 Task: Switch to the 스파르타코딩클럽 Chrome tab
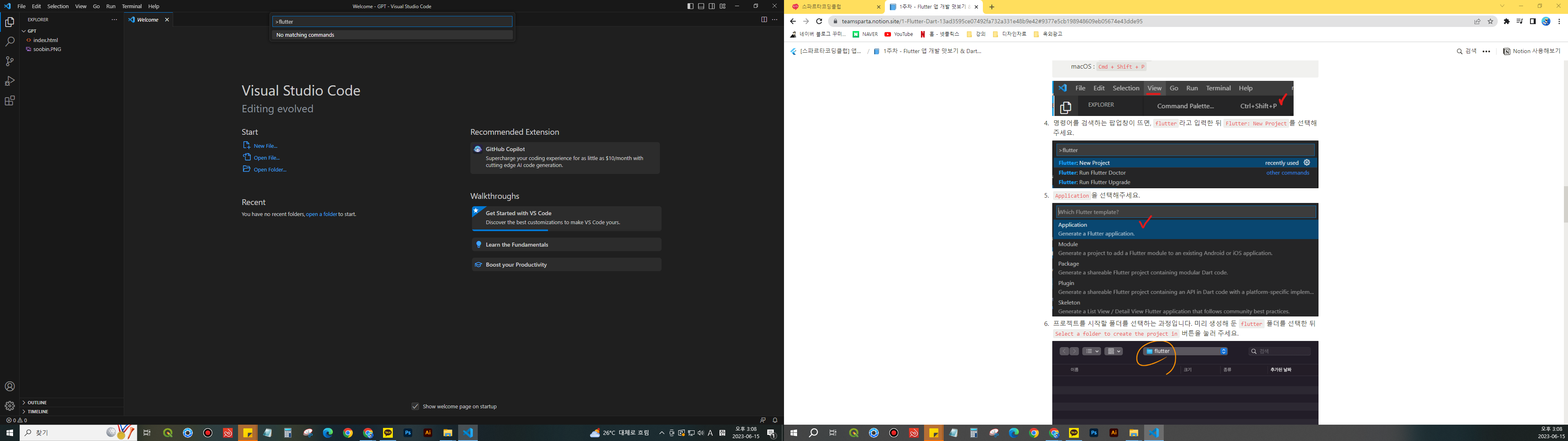[x=835, y=7]
